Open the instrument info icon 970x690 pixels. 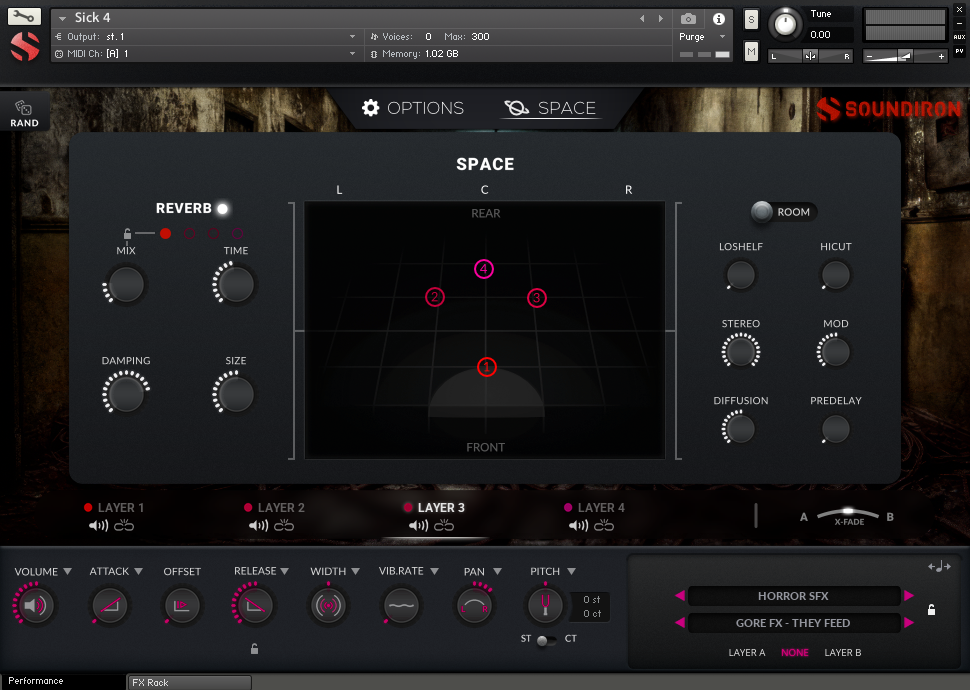(x=718, y=19)
